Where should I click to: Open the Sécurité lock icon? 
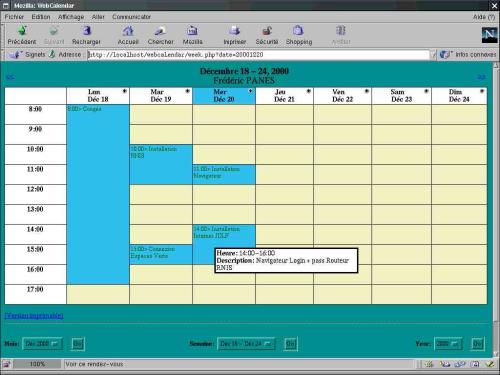point(267,31)
